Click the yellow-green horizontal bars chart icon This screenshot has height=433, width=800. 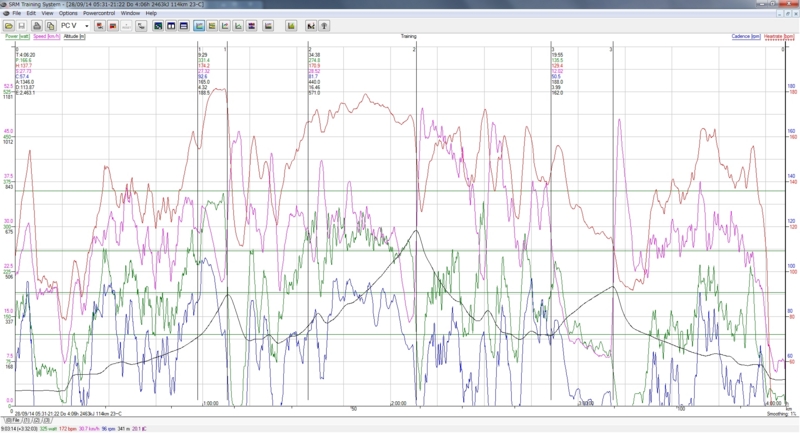pos(212,26)
